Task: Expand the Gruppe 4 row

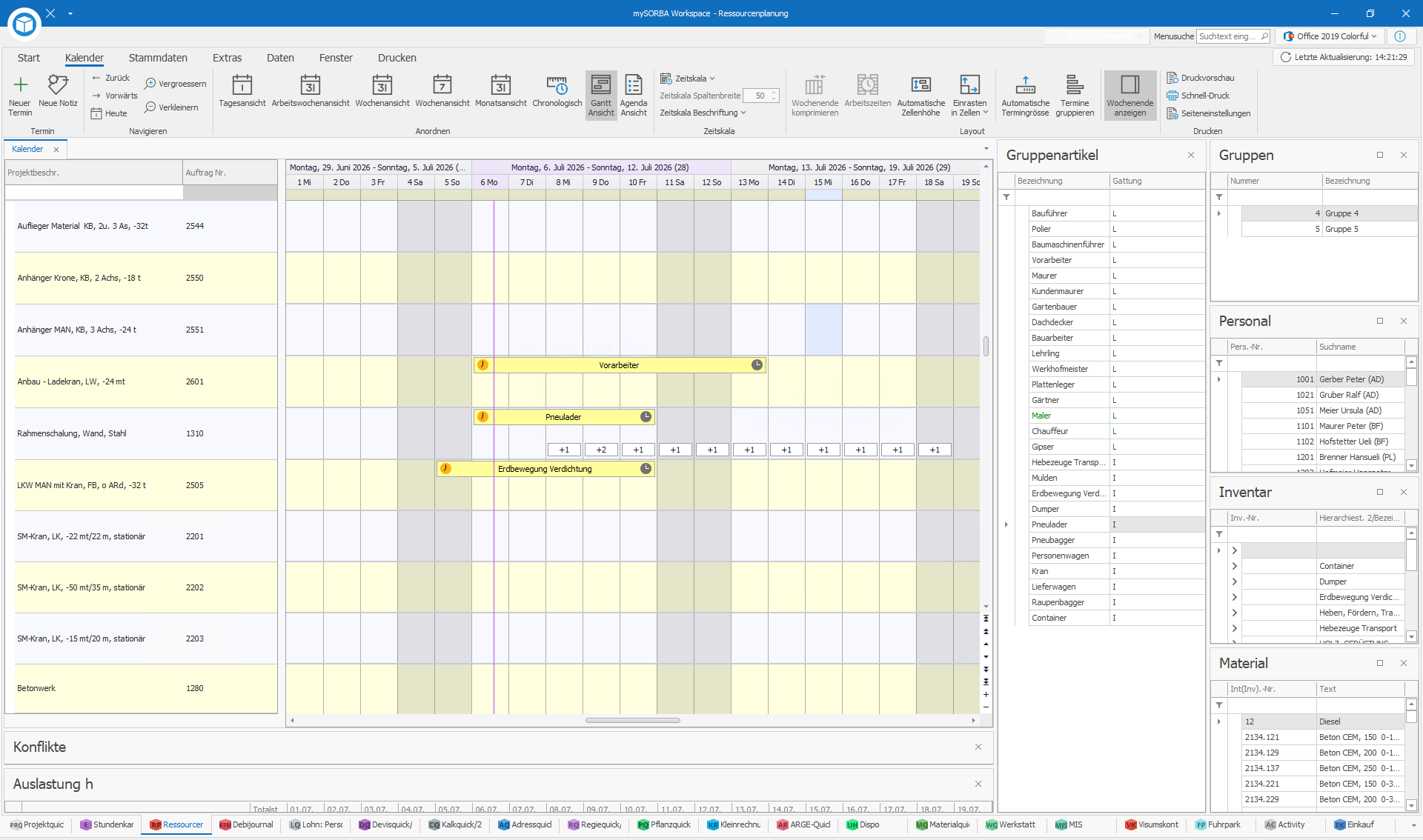Action: coord(1218,213)
